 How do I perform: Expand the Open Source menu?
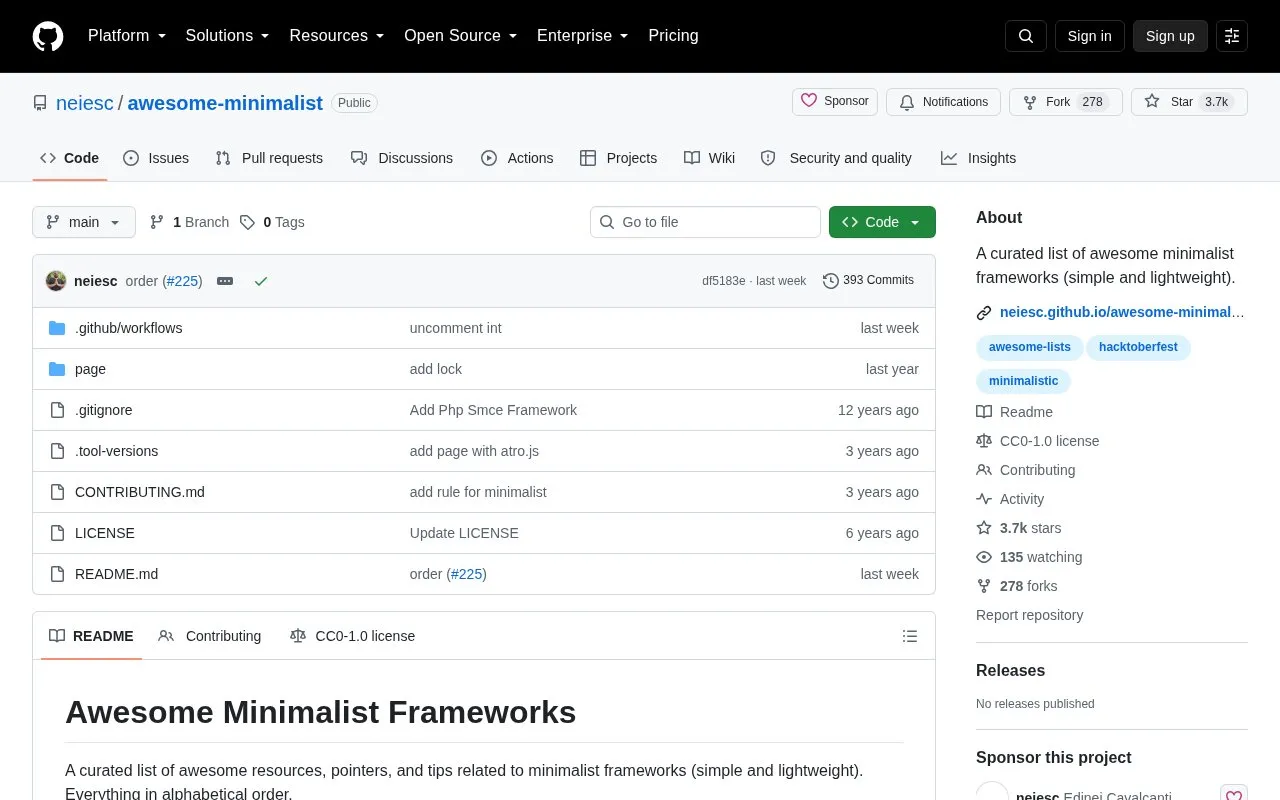click(461, 36)
